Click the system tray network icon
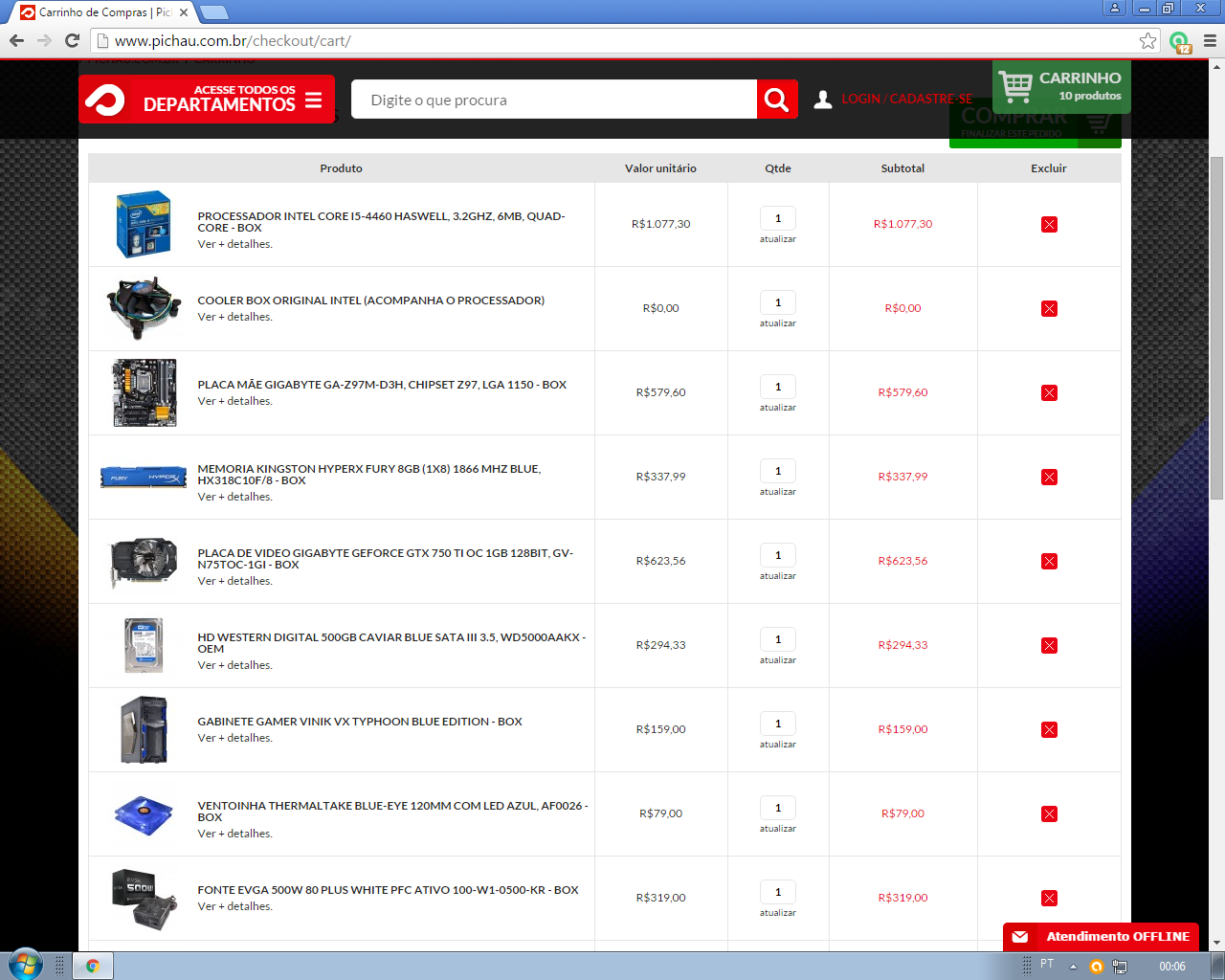Screen dimensions: 1225x980 (x=1120, y=967)
